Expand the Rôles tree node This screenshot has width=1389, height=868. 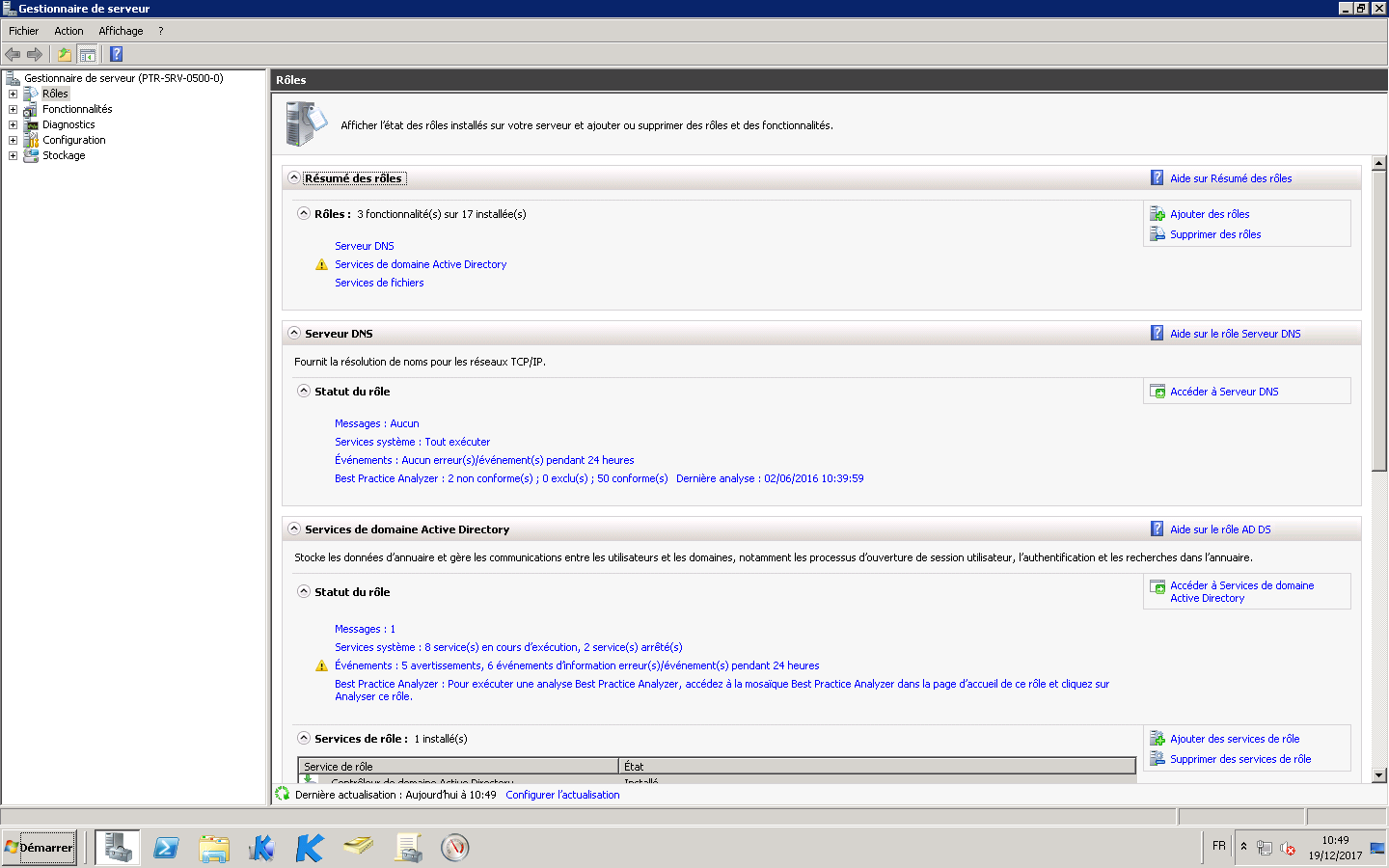coord(13,94)
